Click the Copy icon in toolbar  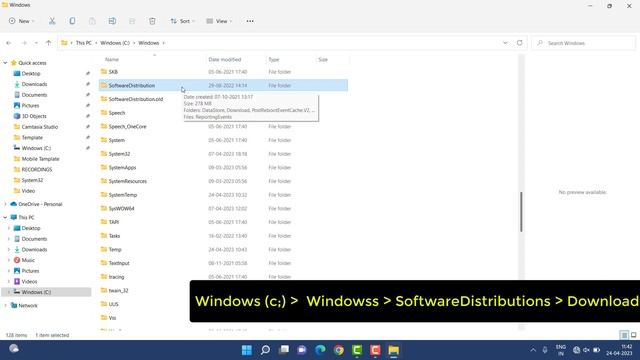click(72, 21)
